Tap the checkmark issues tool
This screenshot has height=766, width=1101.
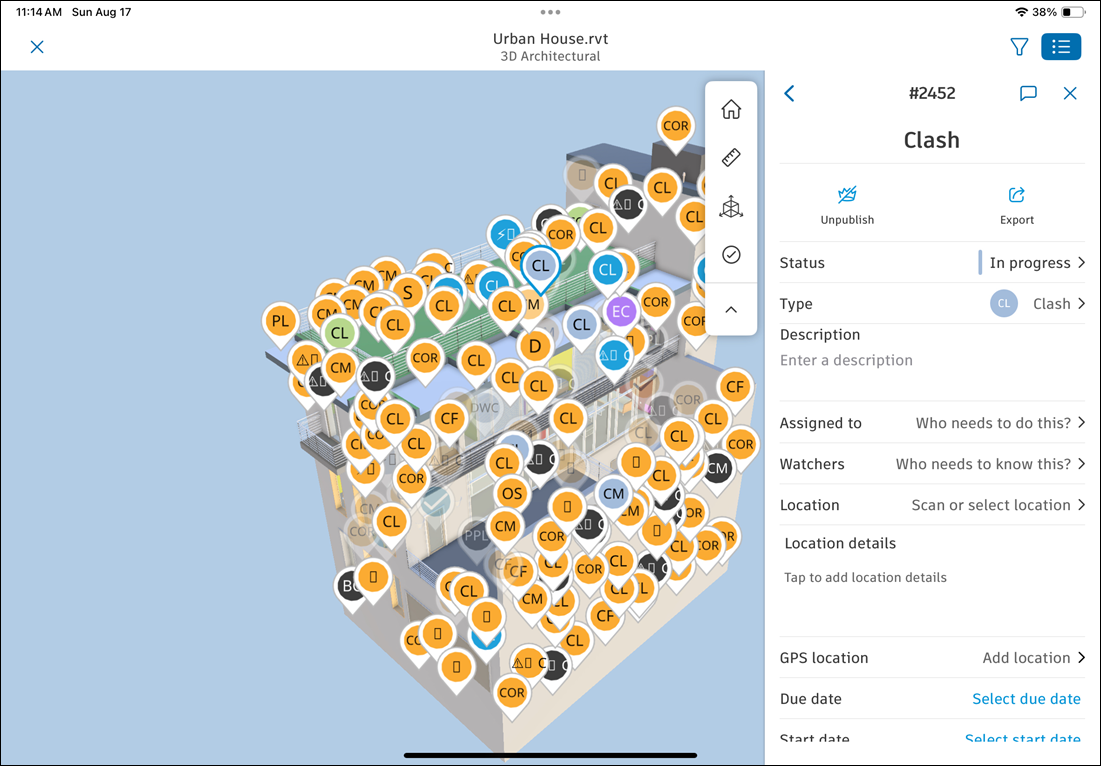point(731,254)
